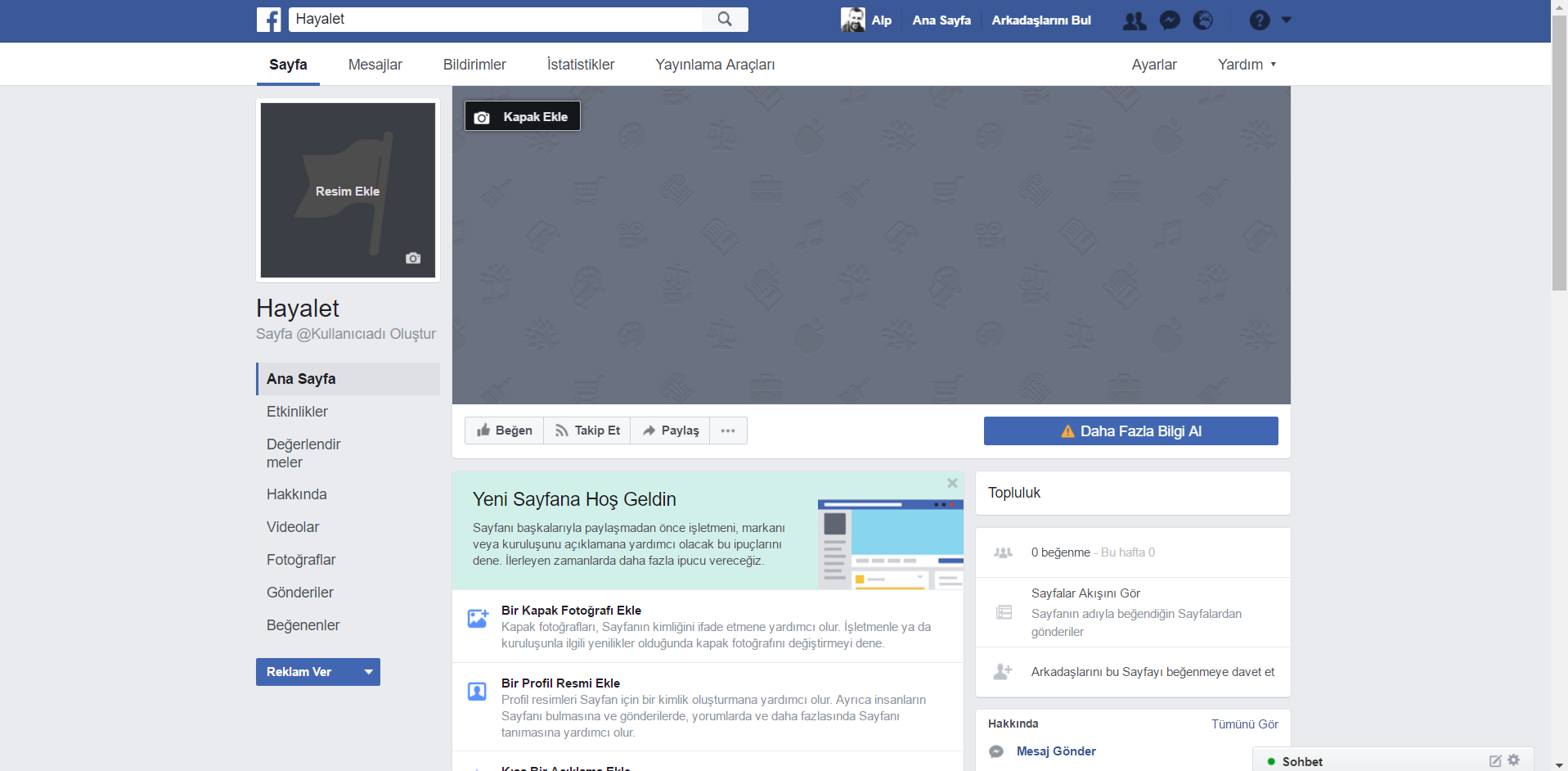Click the Daha Fazla Bilgi Al button
This screenshot has width=1568, height=771.
(1130, 431)
